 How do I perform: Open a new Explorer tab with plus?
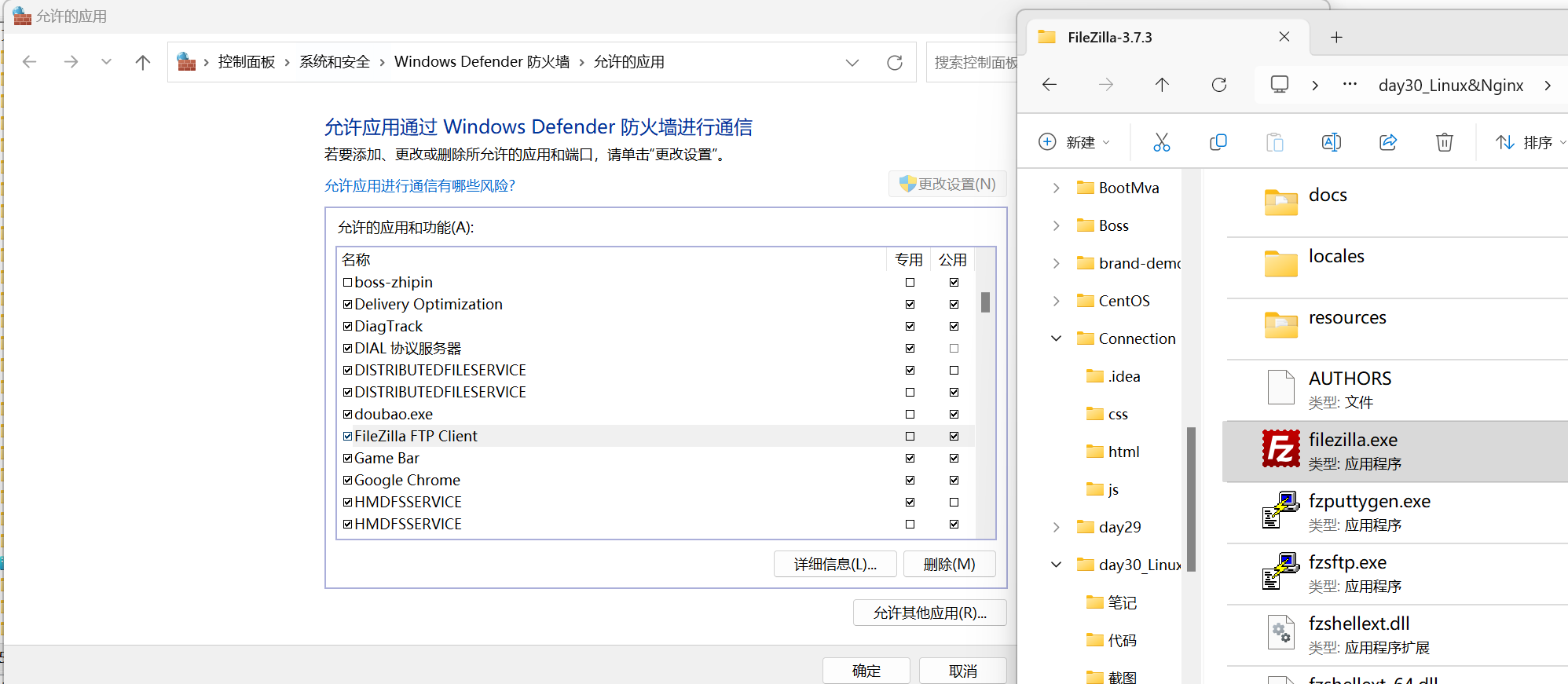[1336, 37]
